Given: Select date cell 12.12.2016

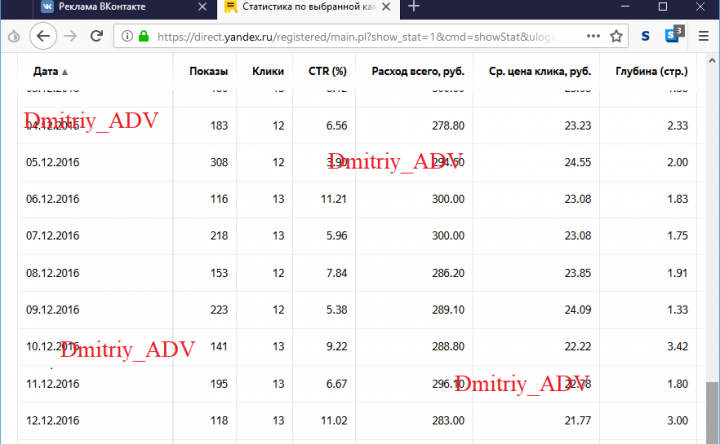Looking at the screenshot, I should [x=52, y=421].
